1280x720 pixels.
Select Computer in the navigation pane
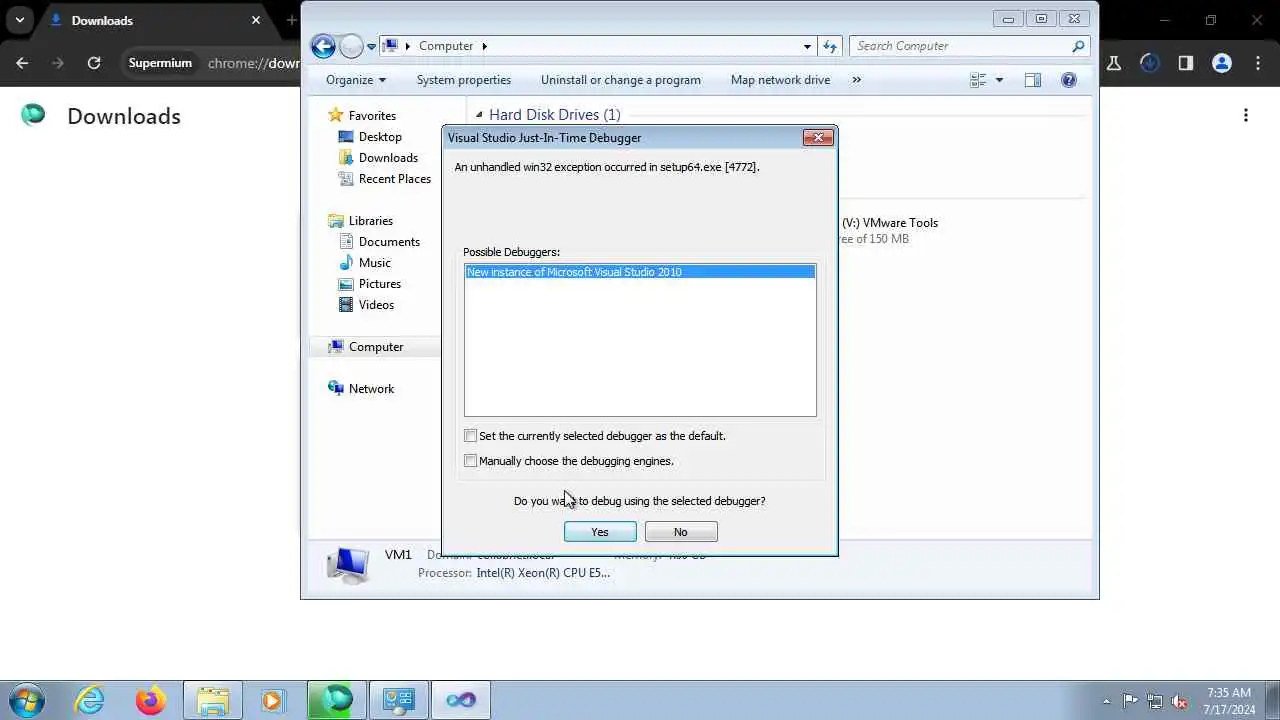376,347
